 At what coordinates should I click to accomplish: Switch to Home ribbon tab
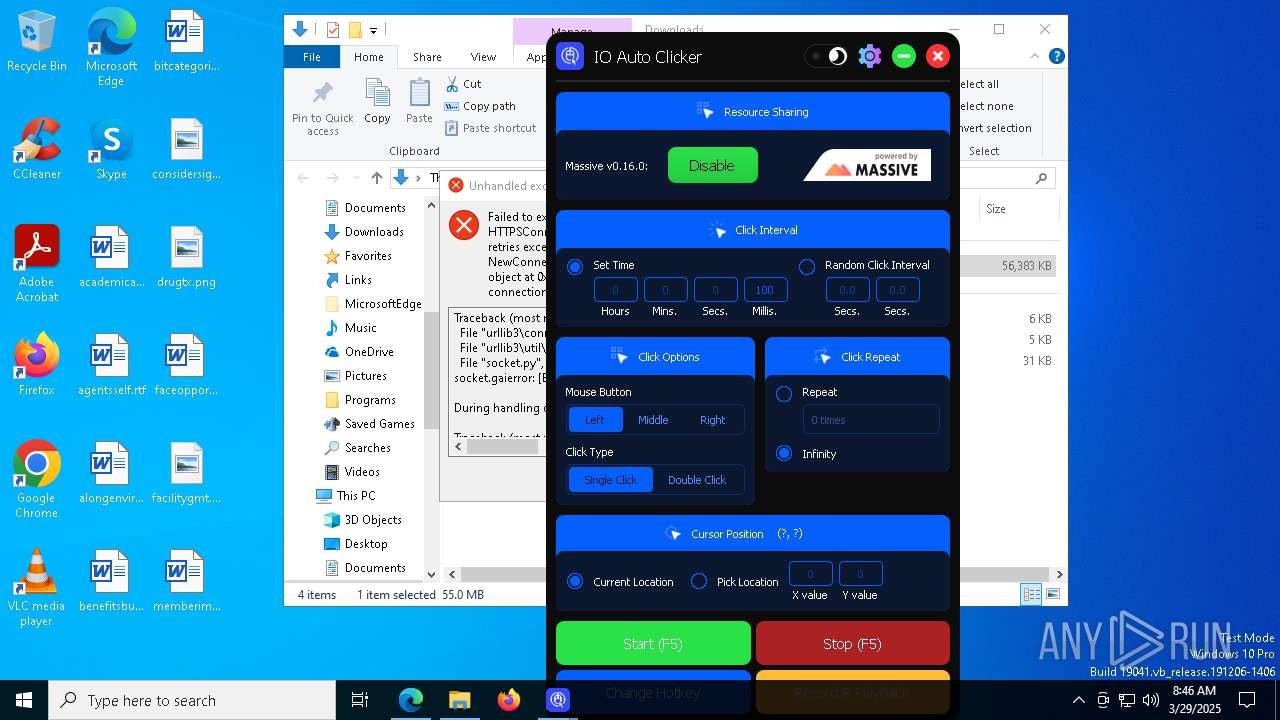[x=369, y=57]
